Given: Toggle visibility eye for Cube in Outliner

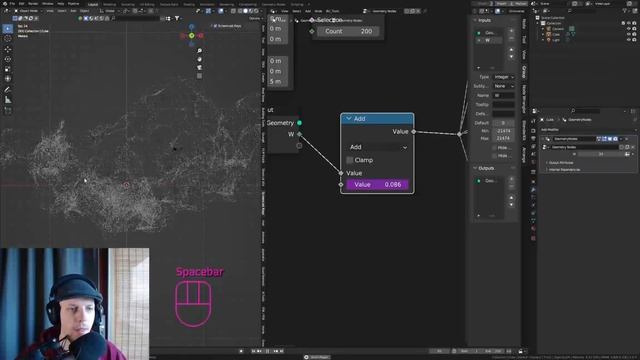Looking at the screenshot, I should (629, 35).
